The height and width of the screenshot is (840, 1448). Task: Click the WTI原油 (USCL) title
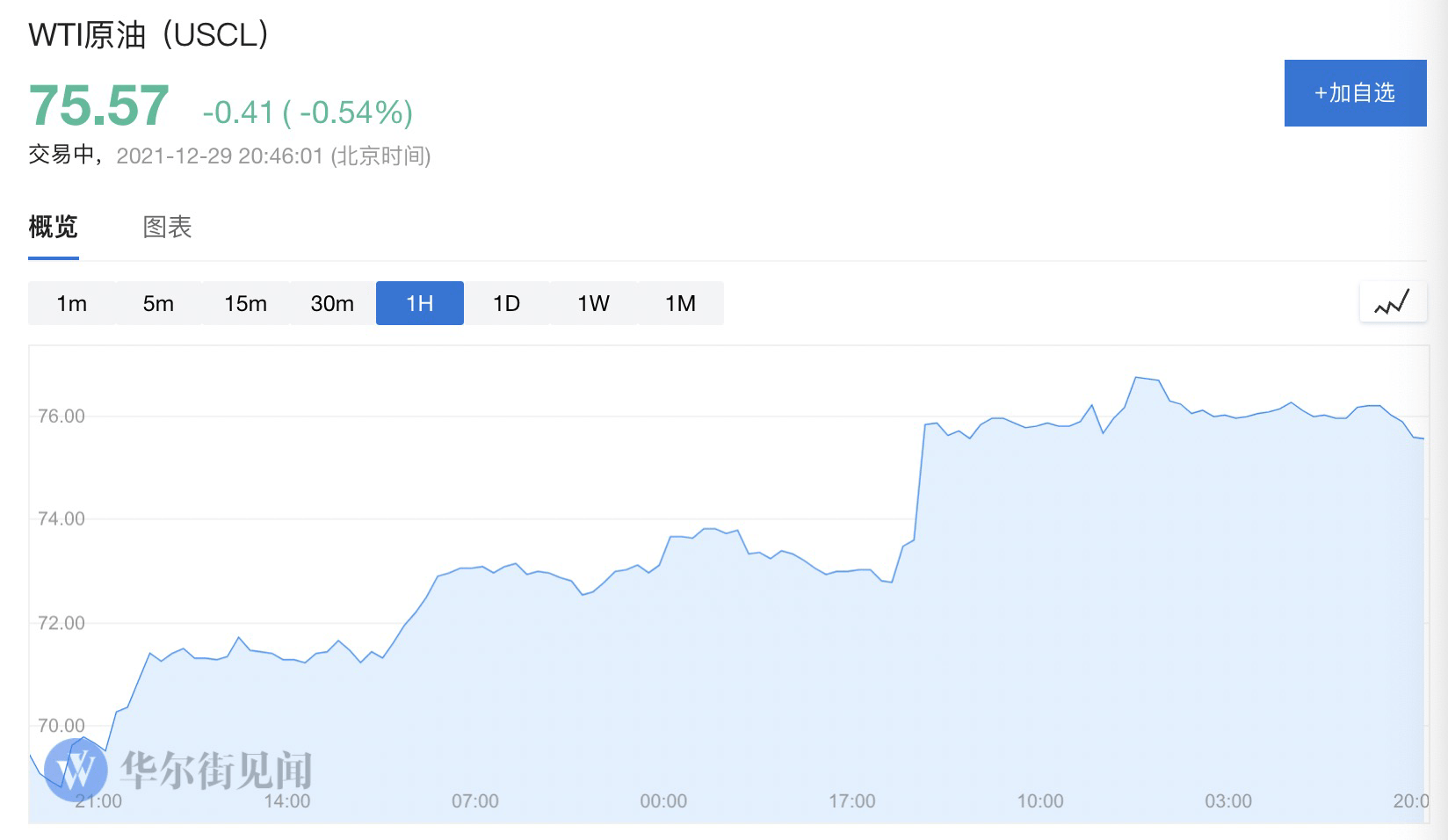point(148,34)
